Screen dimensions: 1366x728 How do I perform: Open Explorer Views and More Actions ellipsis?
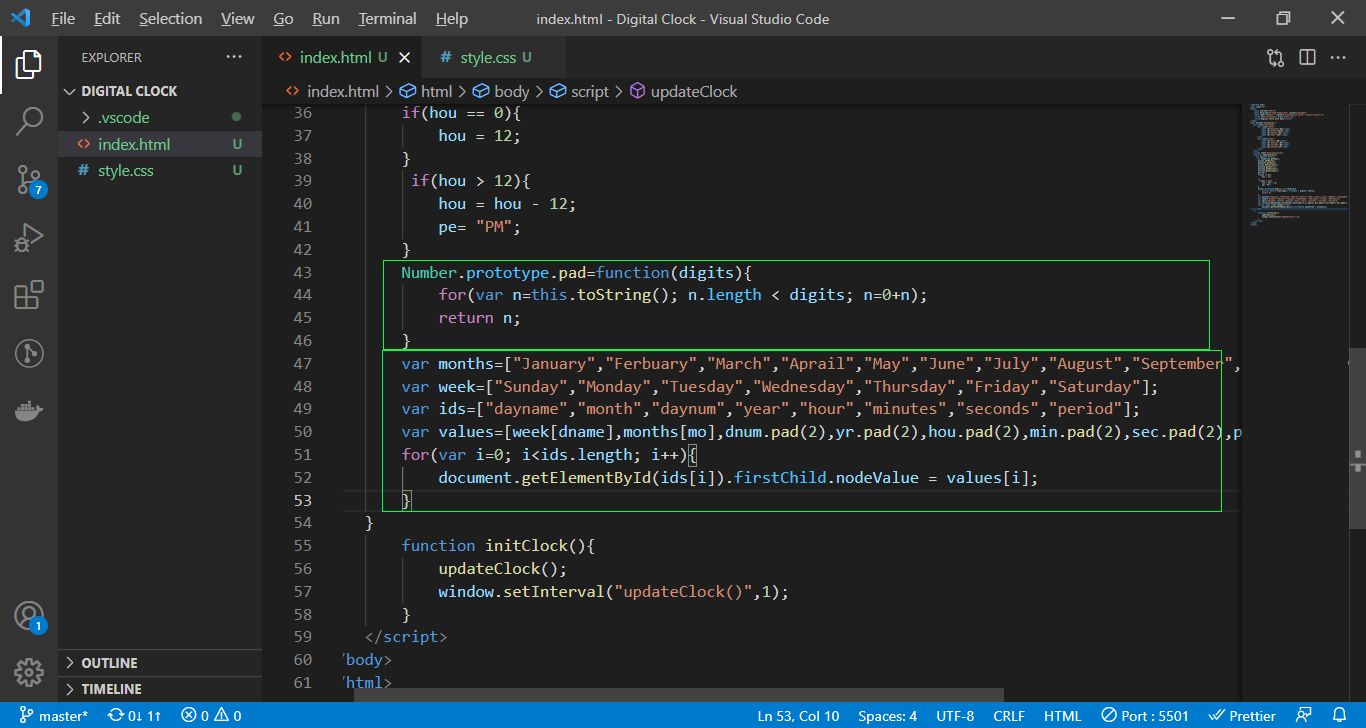click(234, 57)
